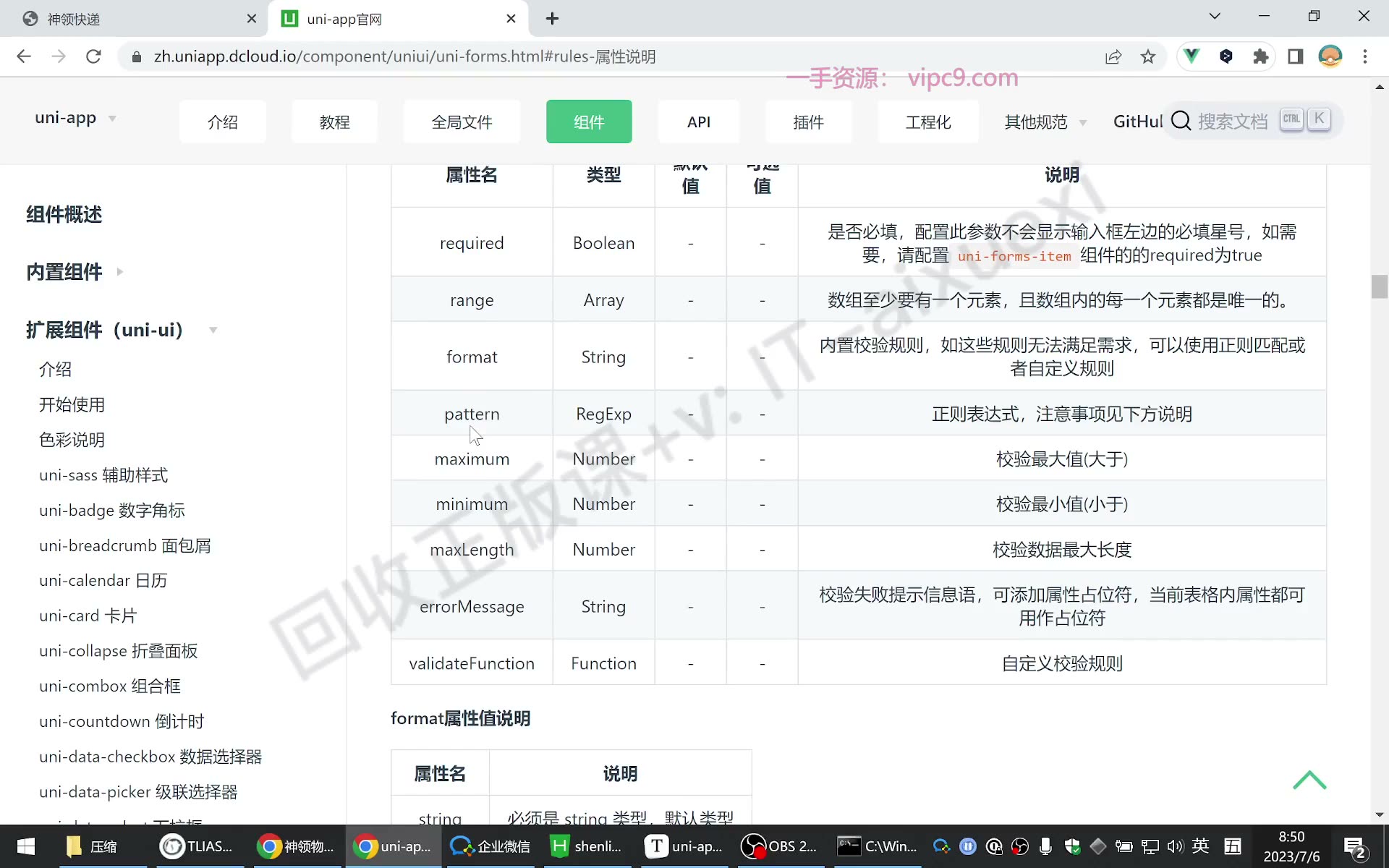Image resolution: width=1389 pixels, height=868 pixels.
Task: Click the pattern cell in the table
Action: click(x=472, y=414)
